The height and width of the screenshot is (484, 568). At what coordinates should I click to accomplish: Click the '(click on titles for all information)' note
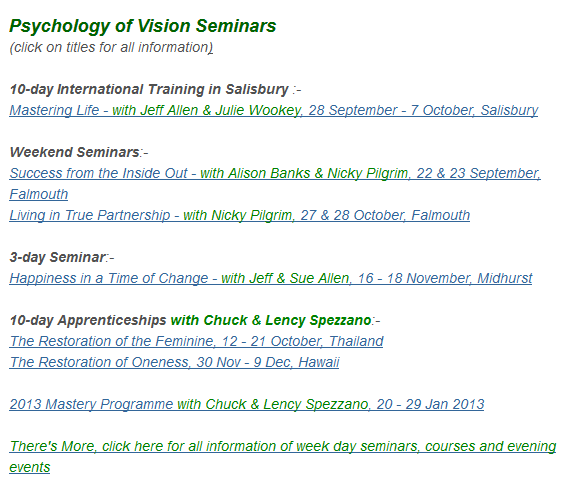tap(111, 47)
